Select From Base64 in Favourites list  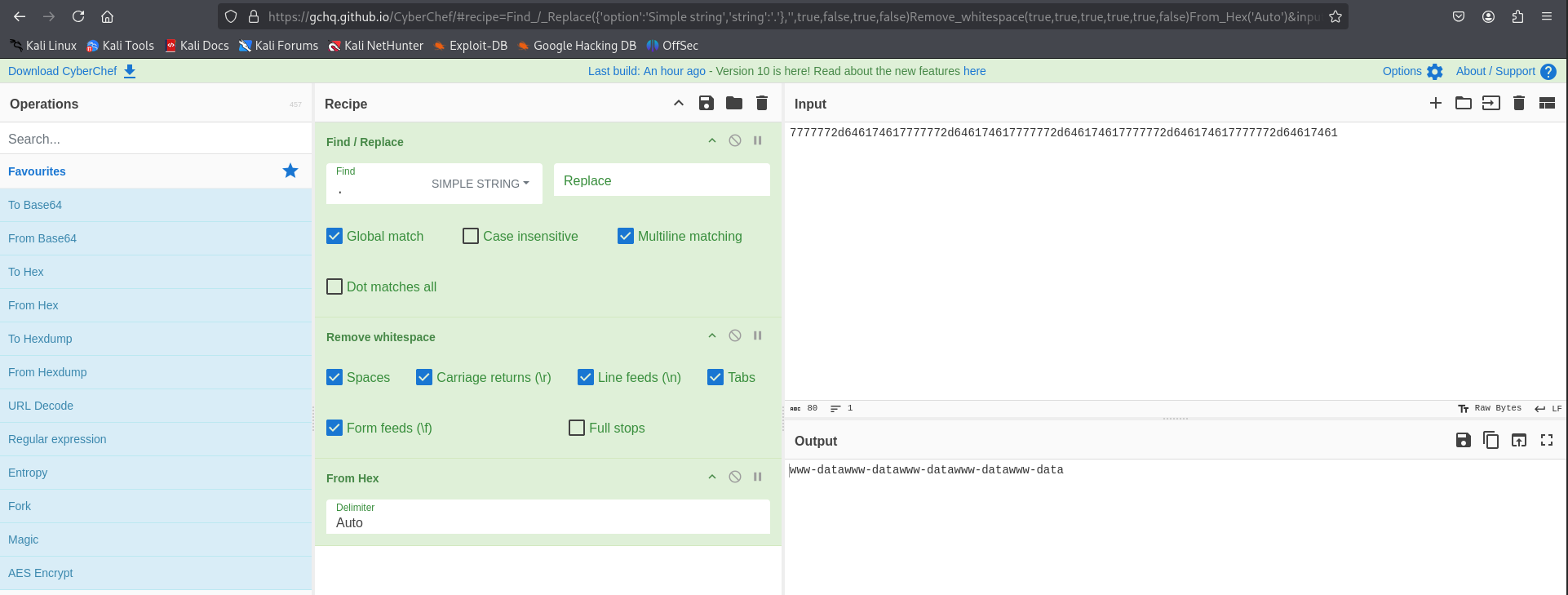42,238
